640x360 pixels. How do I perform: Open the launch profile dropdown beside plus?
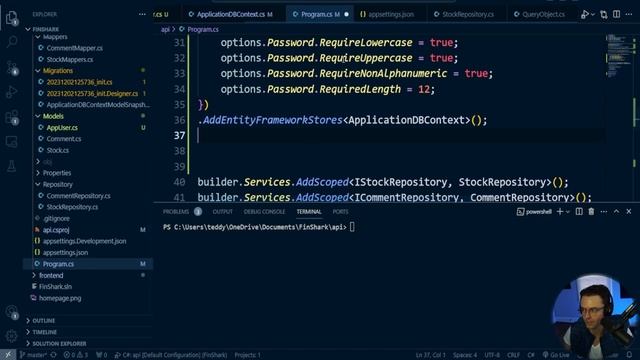567,212
